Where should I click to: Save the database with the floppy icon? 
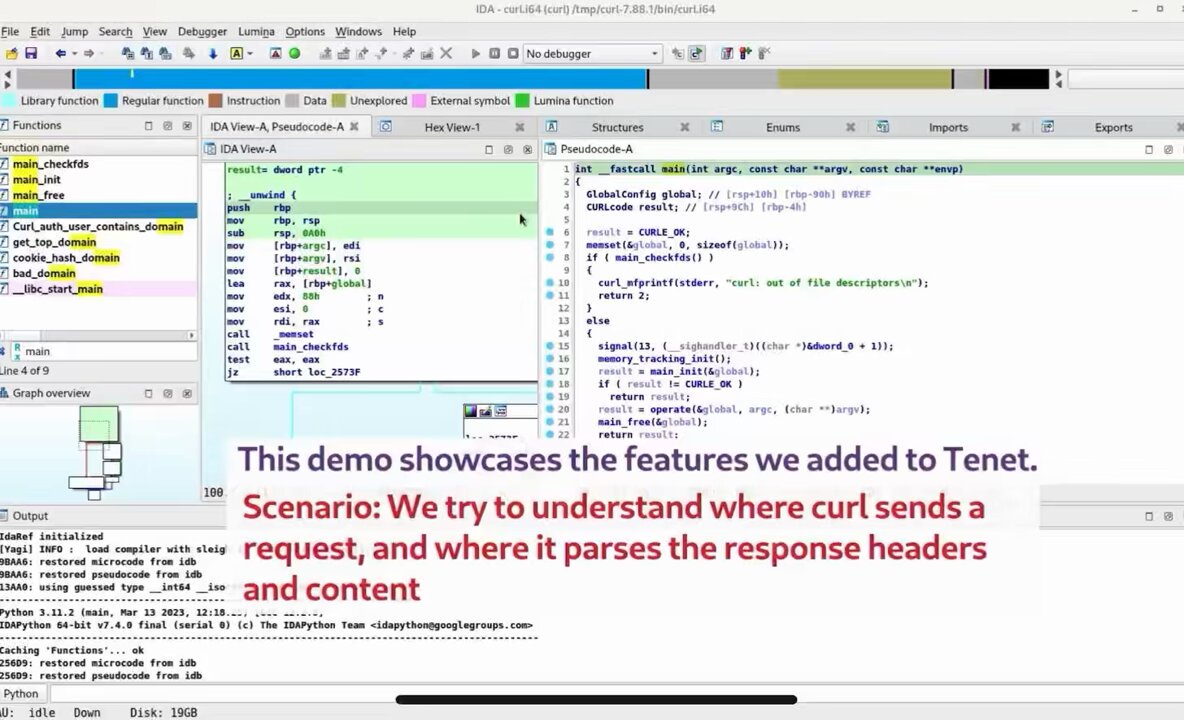click(31, 54)
